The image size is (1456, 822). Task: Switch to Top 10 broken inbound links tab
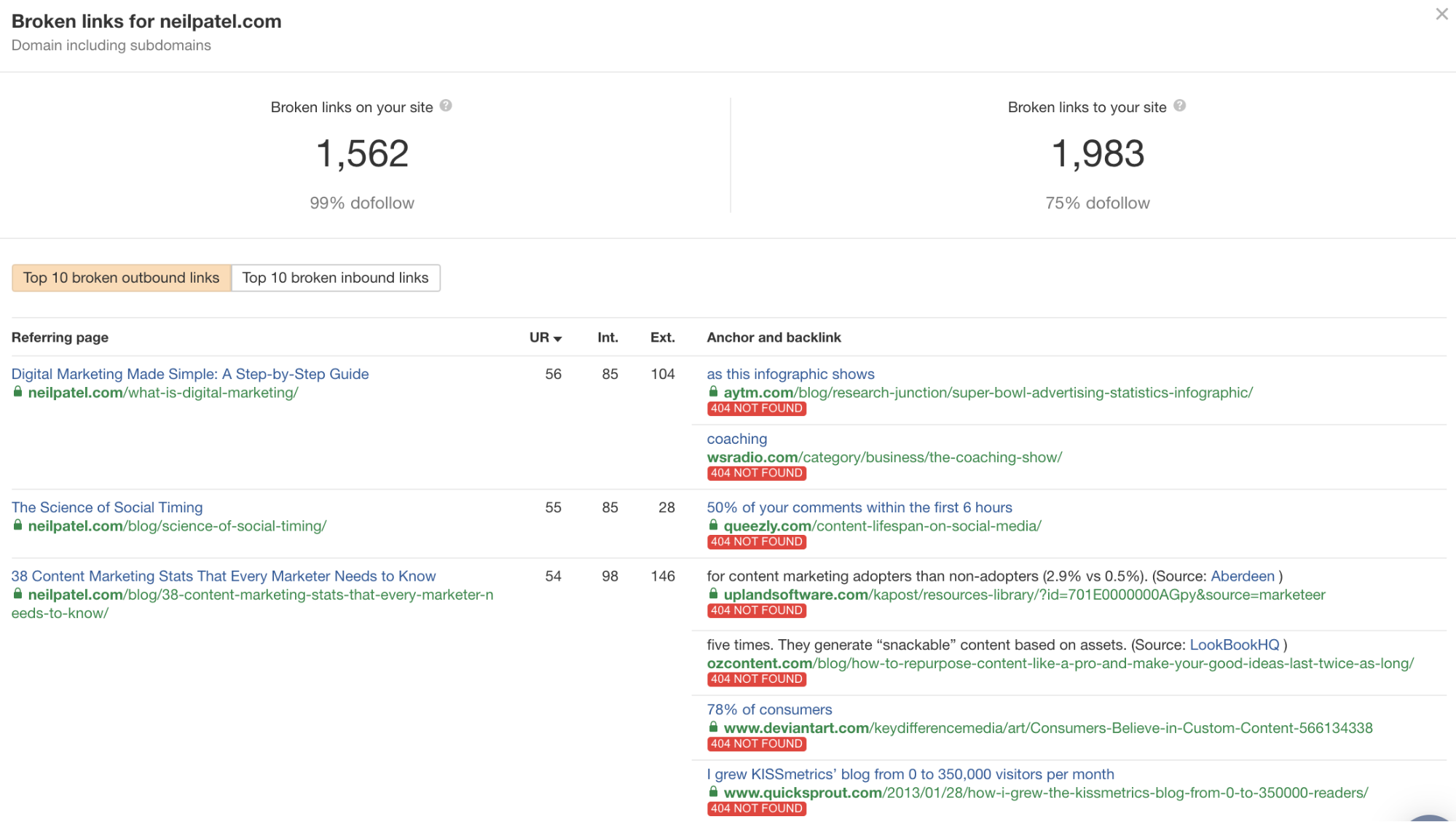click(335, 278)
